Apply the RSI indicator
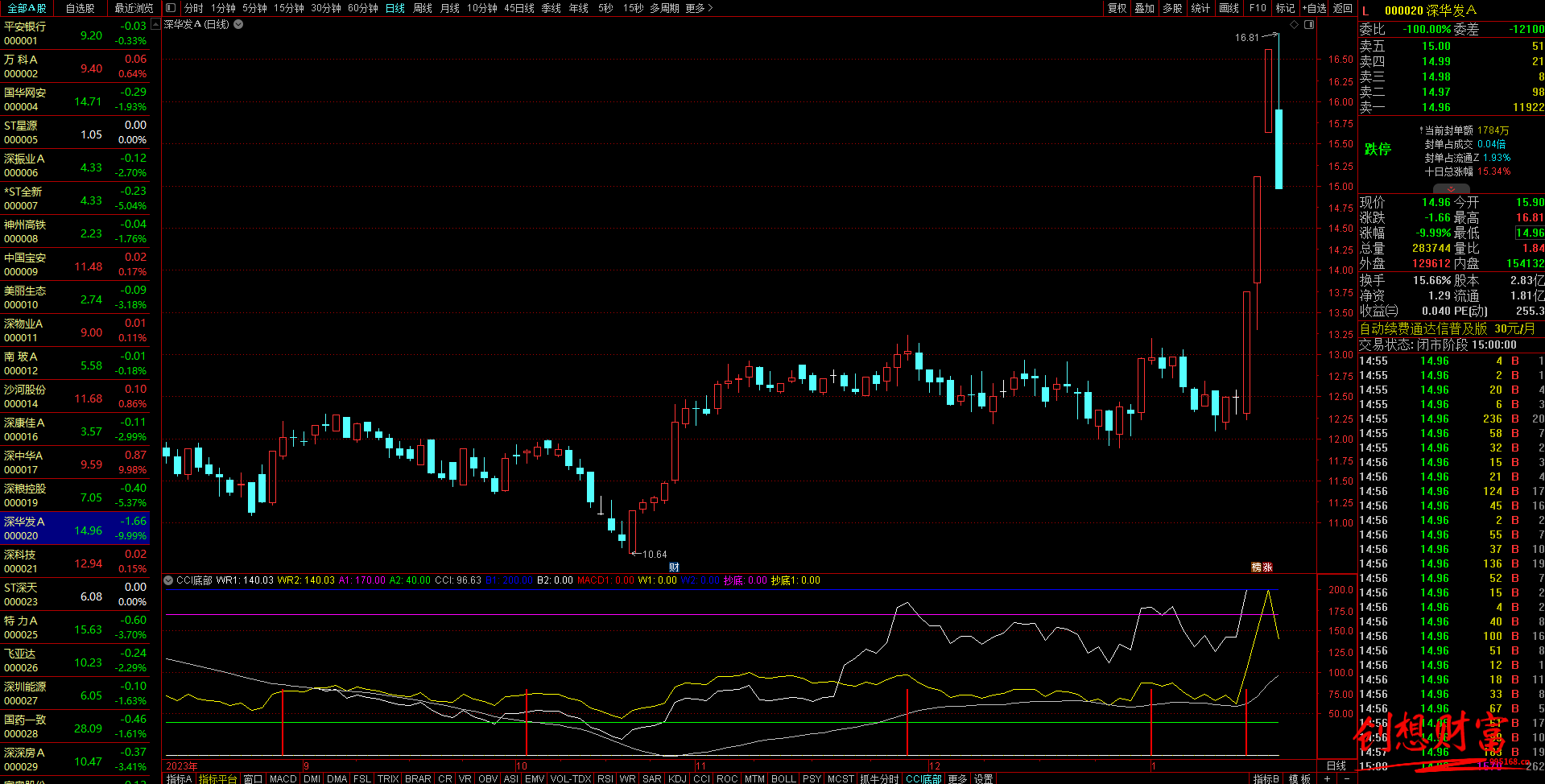 pos(605,778)
